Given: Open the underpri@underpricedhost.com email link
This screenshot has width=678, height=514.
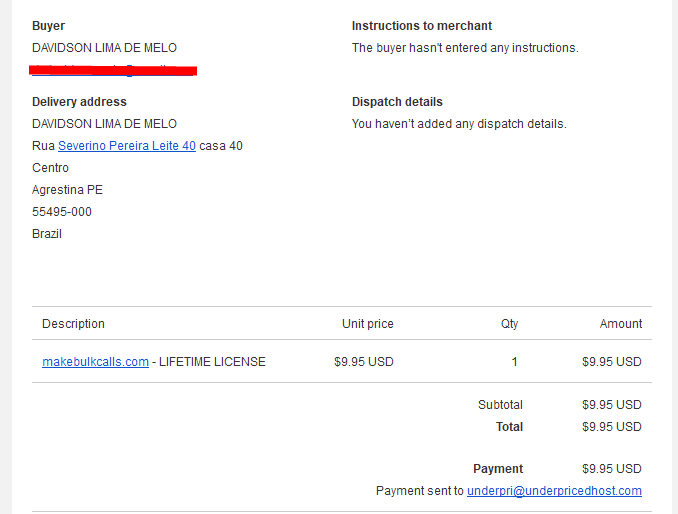Looking at the screenshot, I should pos(554,491).
